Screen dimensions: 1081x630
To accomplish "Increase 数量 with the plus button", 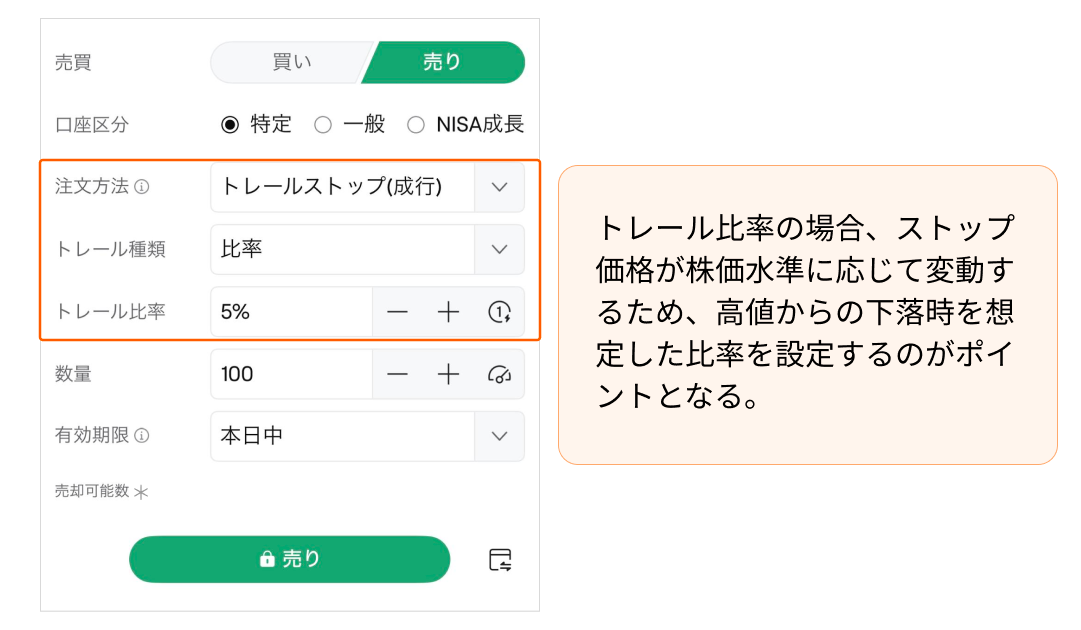I will click(x=448, y=374).
